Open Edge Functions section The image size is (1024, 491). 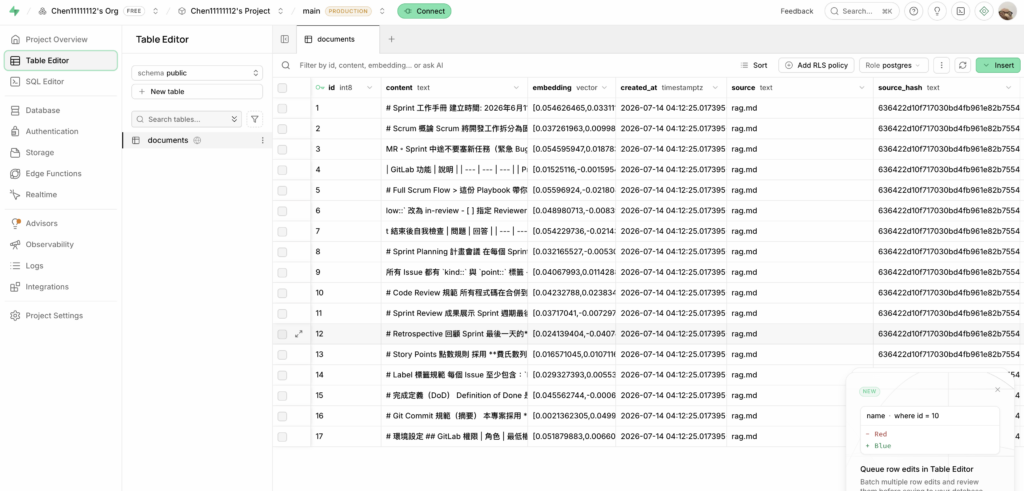point(61,174)
